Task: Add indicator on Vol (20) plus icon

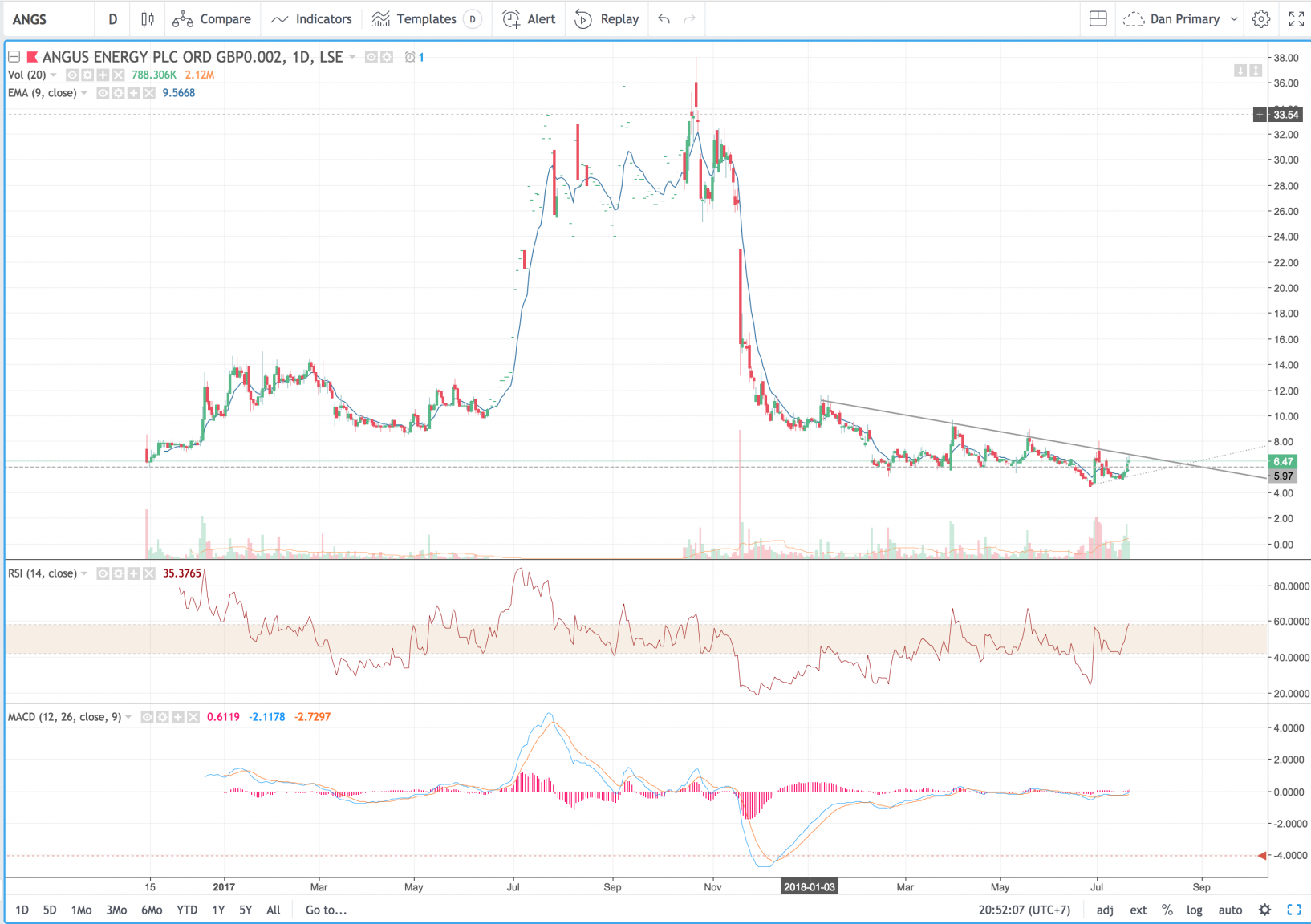Action: (x=103, y=75)
